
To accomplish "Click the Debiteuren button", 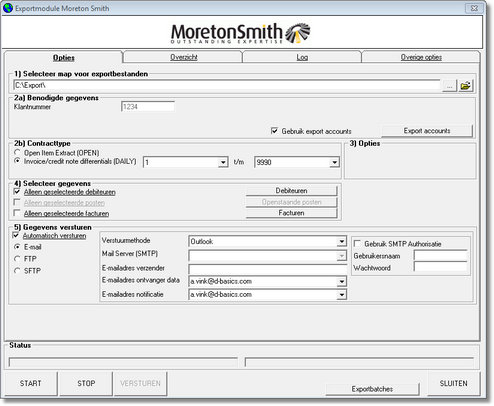I will click(291, 191).
